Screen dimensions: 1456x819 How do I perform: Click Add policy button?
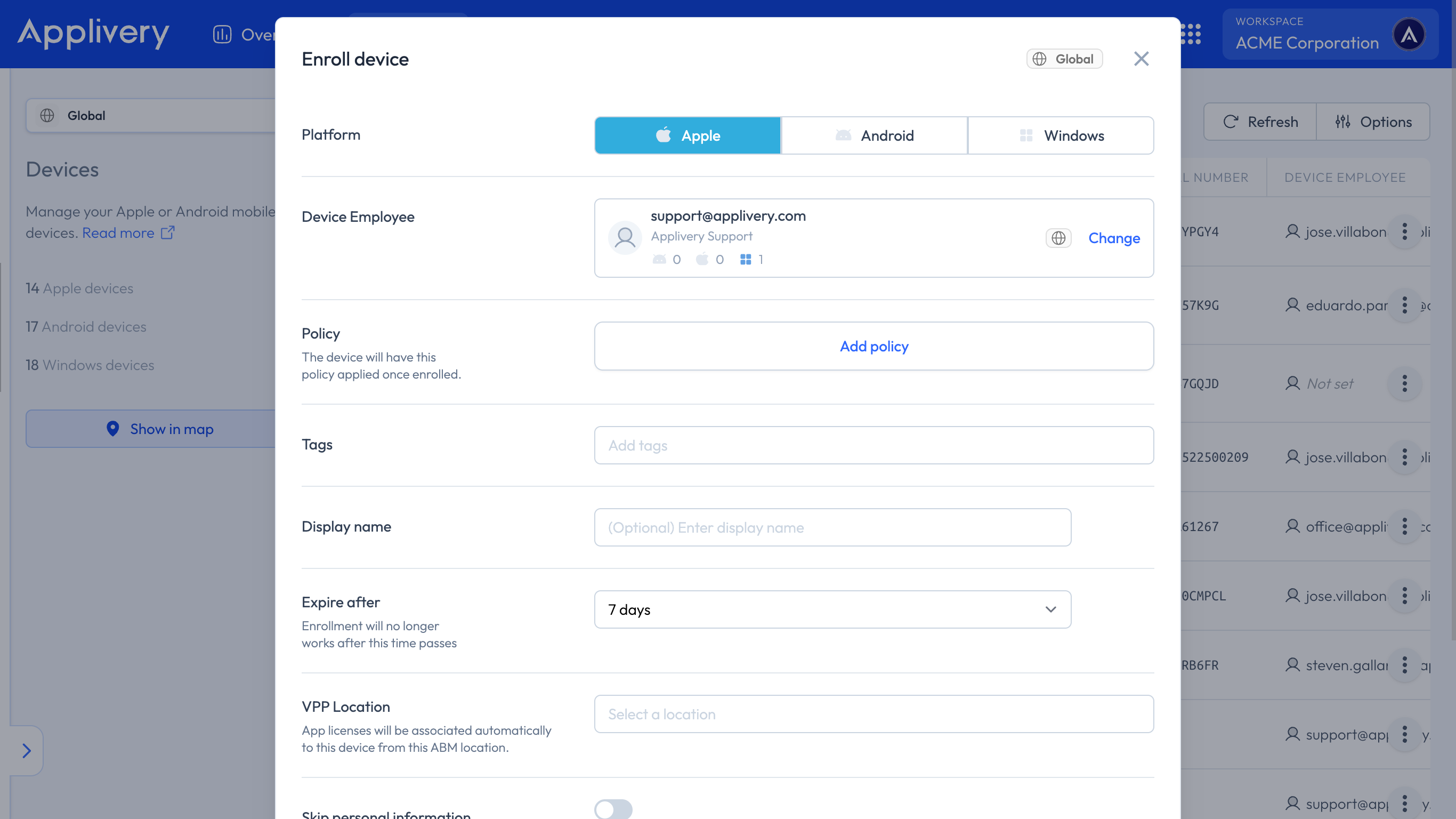873,346
